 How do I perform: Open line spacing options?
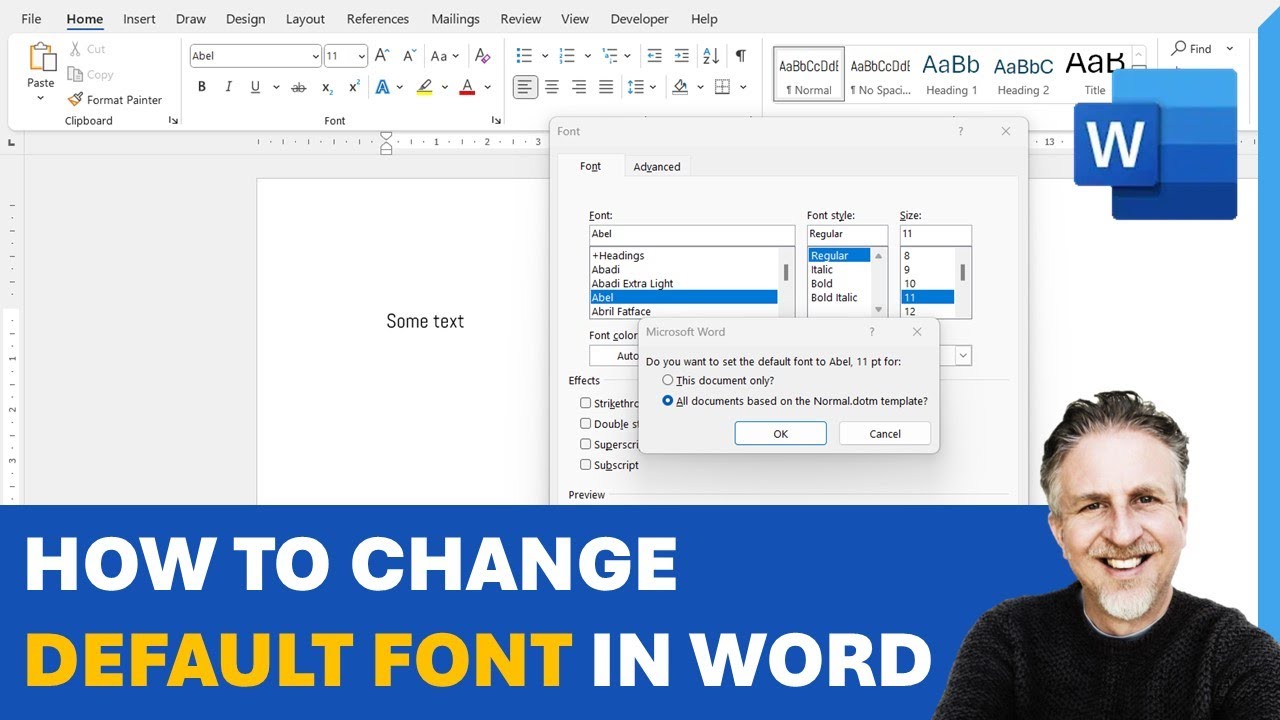tap(635, 87)
